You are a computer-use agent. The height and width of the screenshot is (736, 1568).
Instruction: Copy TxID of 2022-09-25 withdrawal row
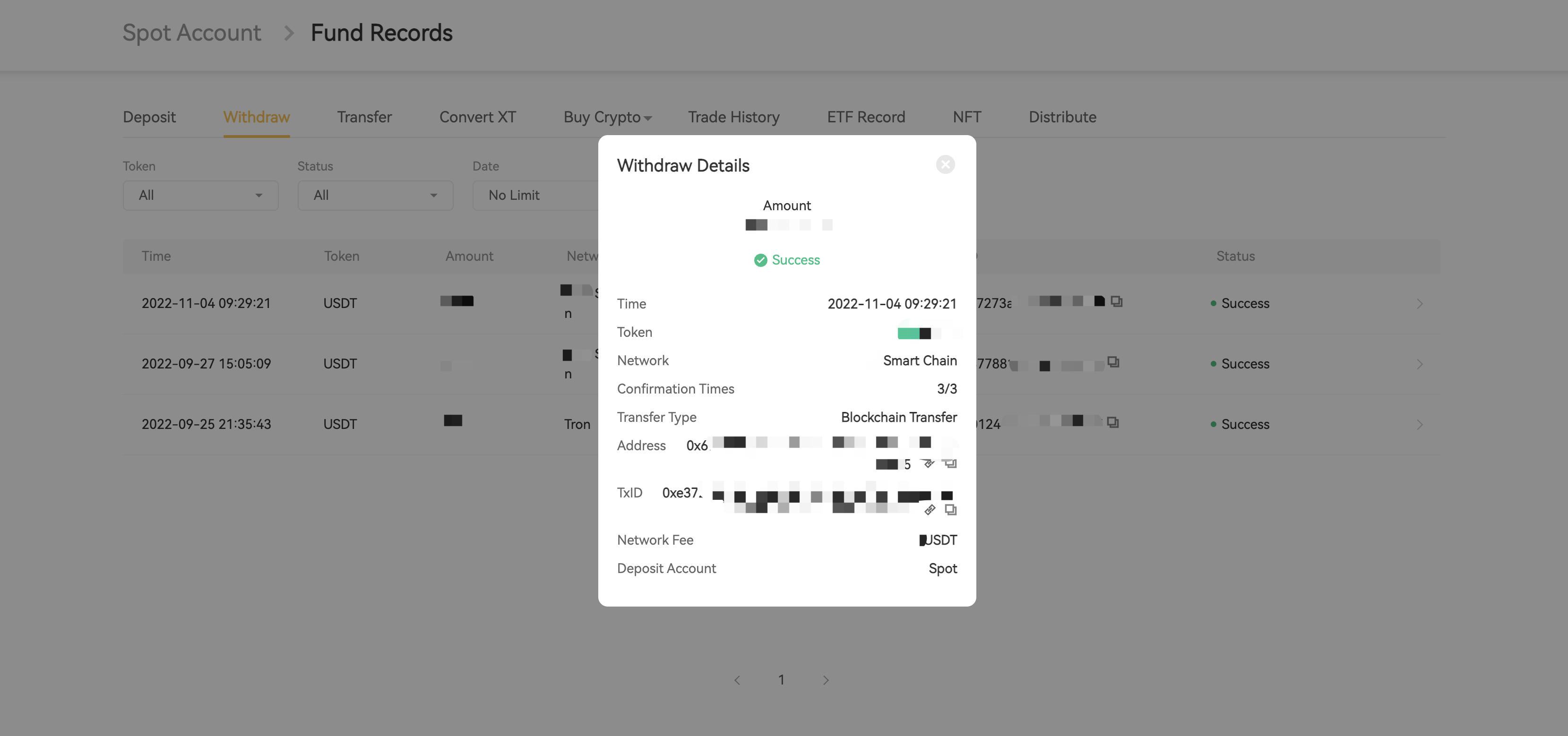point(1113,422)
